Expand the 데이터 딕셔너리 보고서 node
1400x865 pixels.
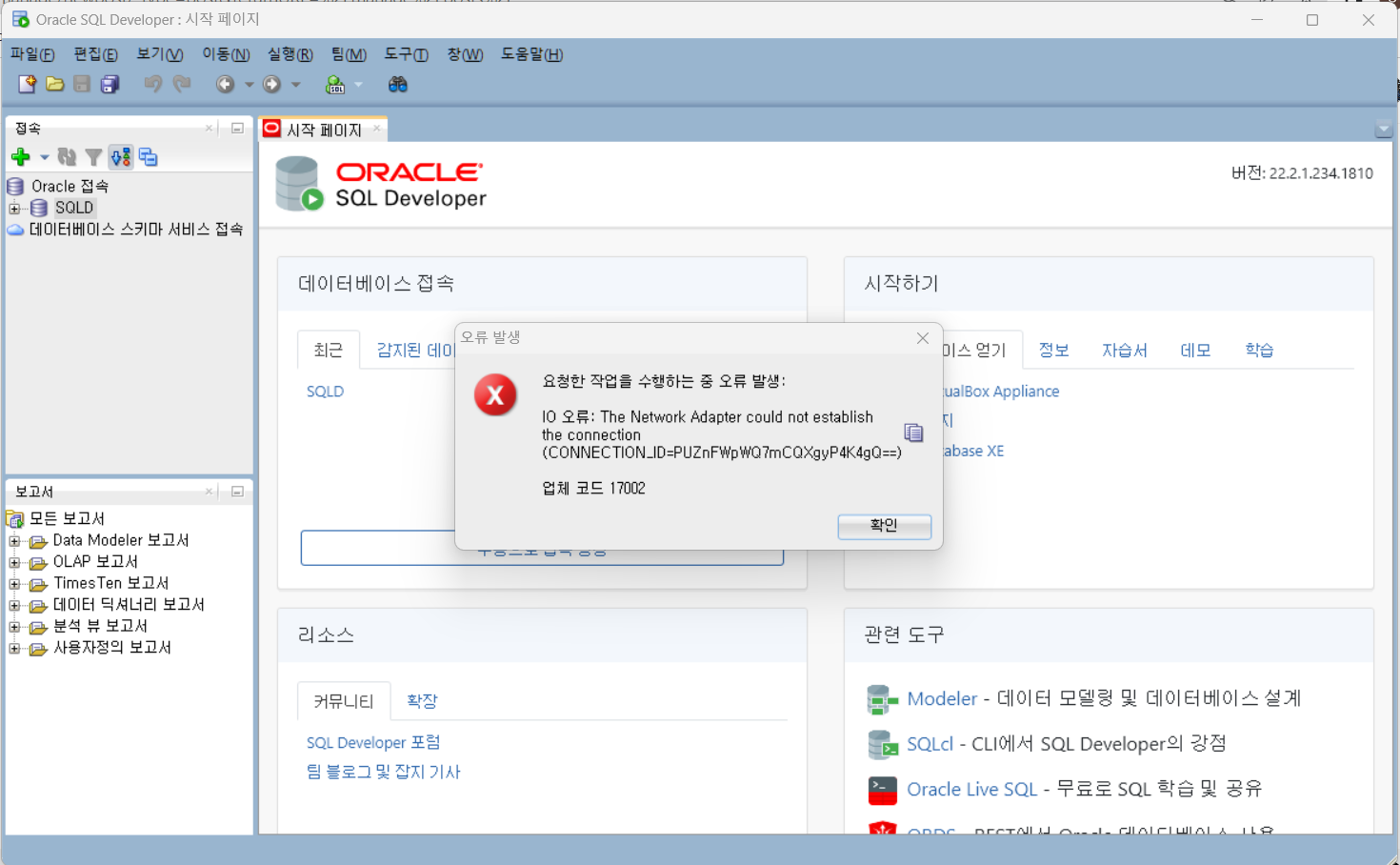(14, 605)
